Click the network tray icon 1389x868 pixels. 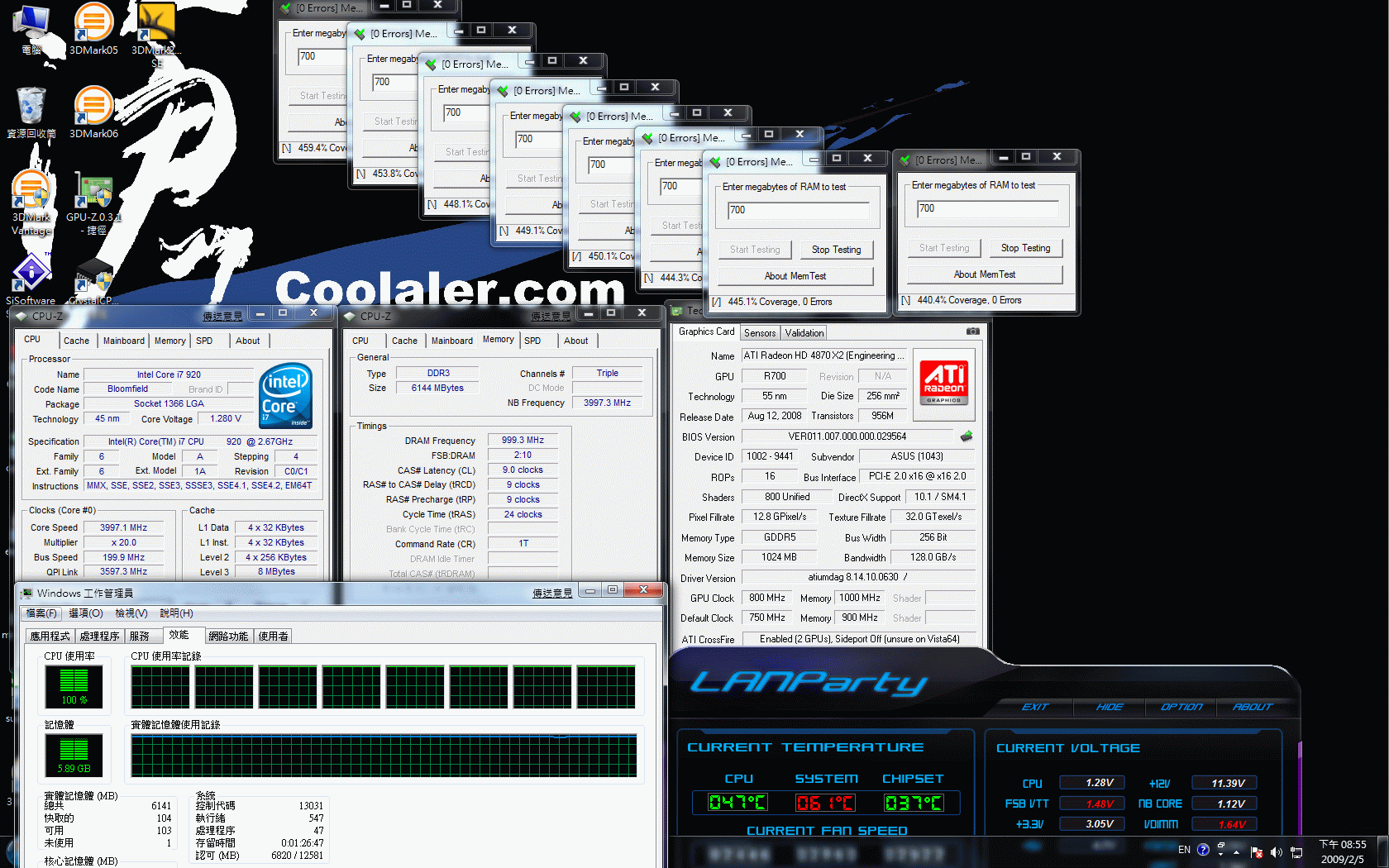pyautogui.click(x=1296, y=852)
